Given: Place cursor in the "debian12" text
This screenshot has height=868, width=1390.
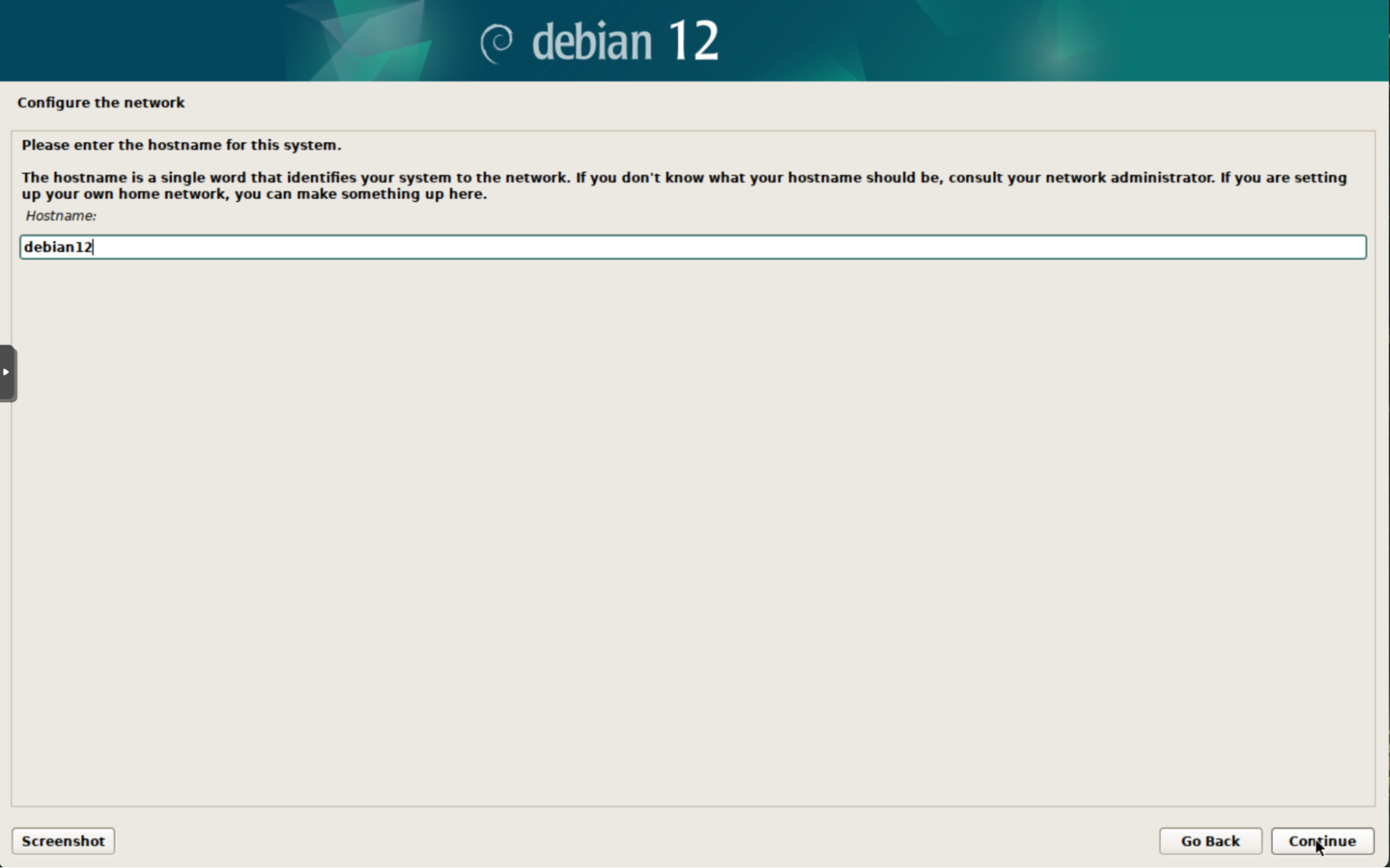Looking at the screenshot, I should click(x=58, y=247).
